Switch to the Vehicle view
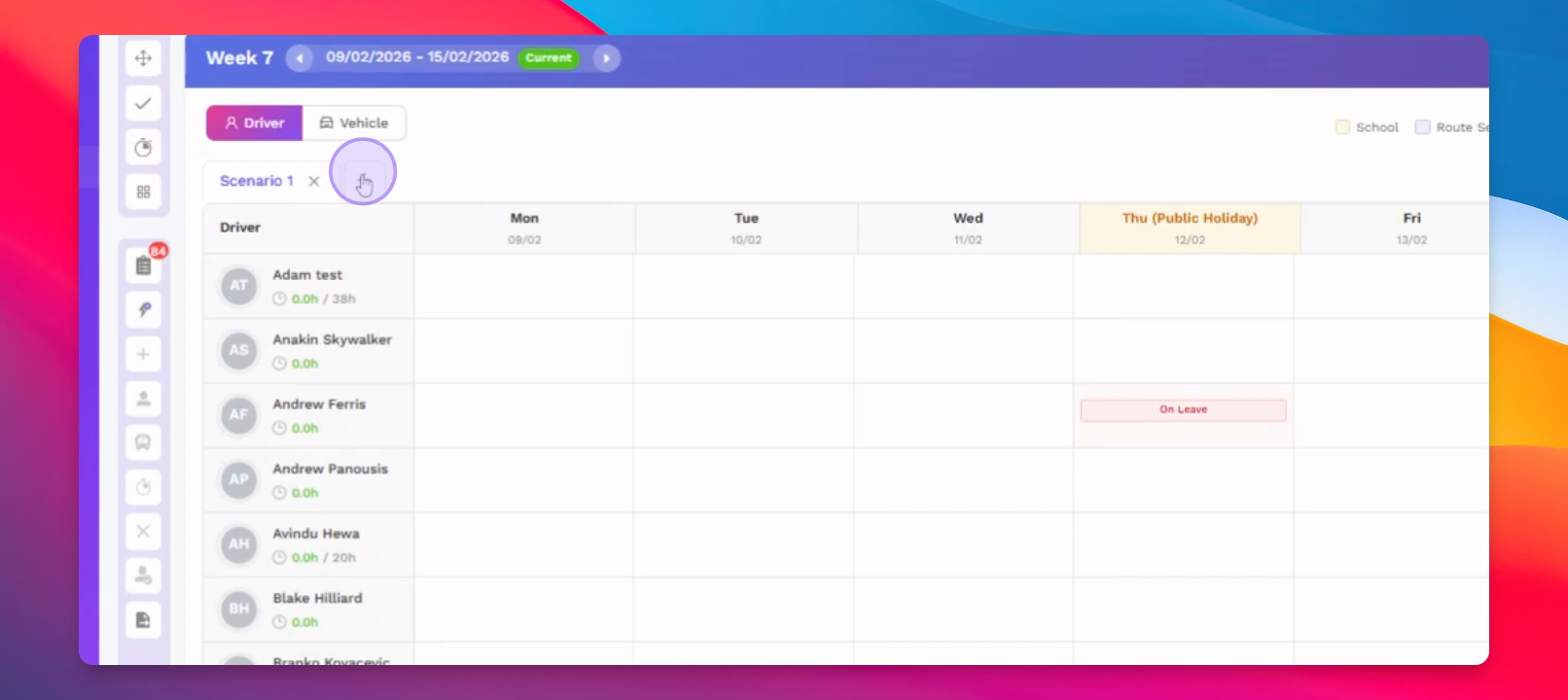 354,123
